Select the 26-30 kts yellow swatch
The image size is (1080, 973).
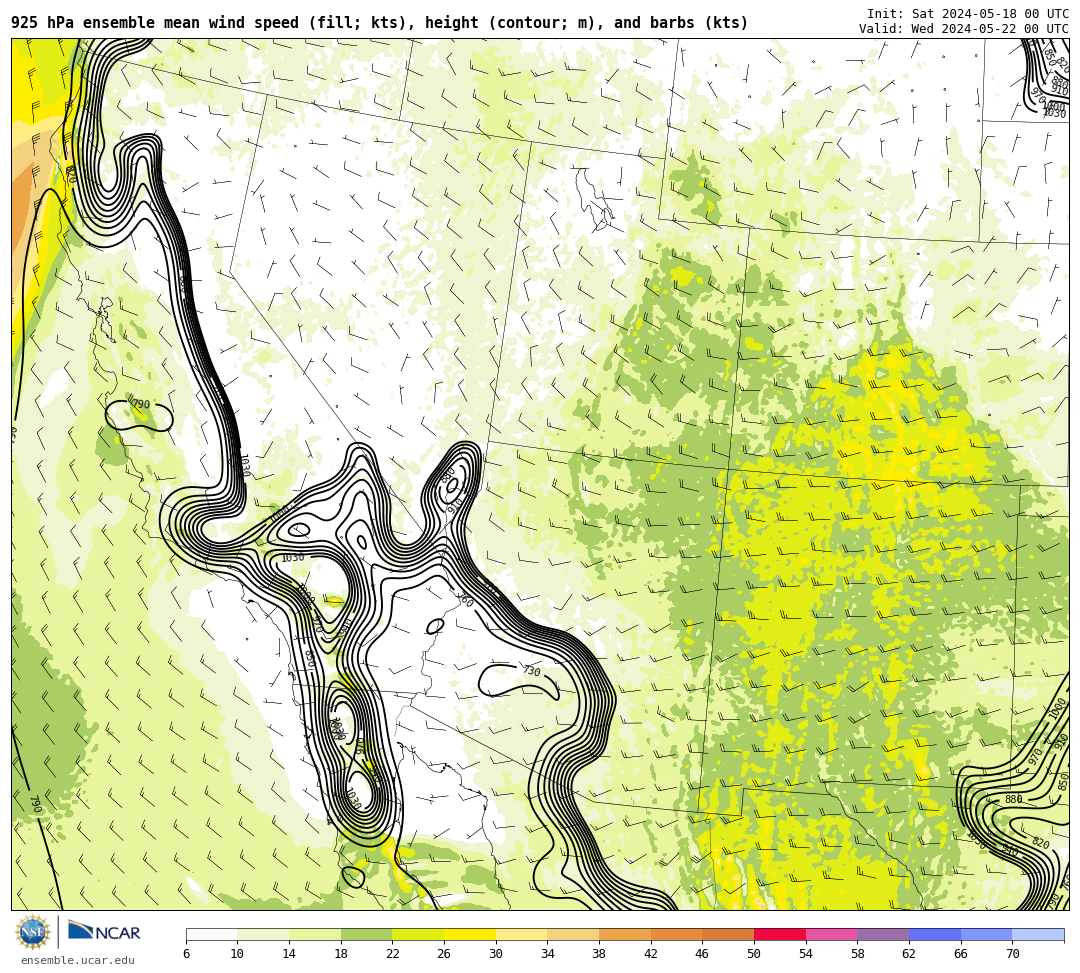coord(470,934)
